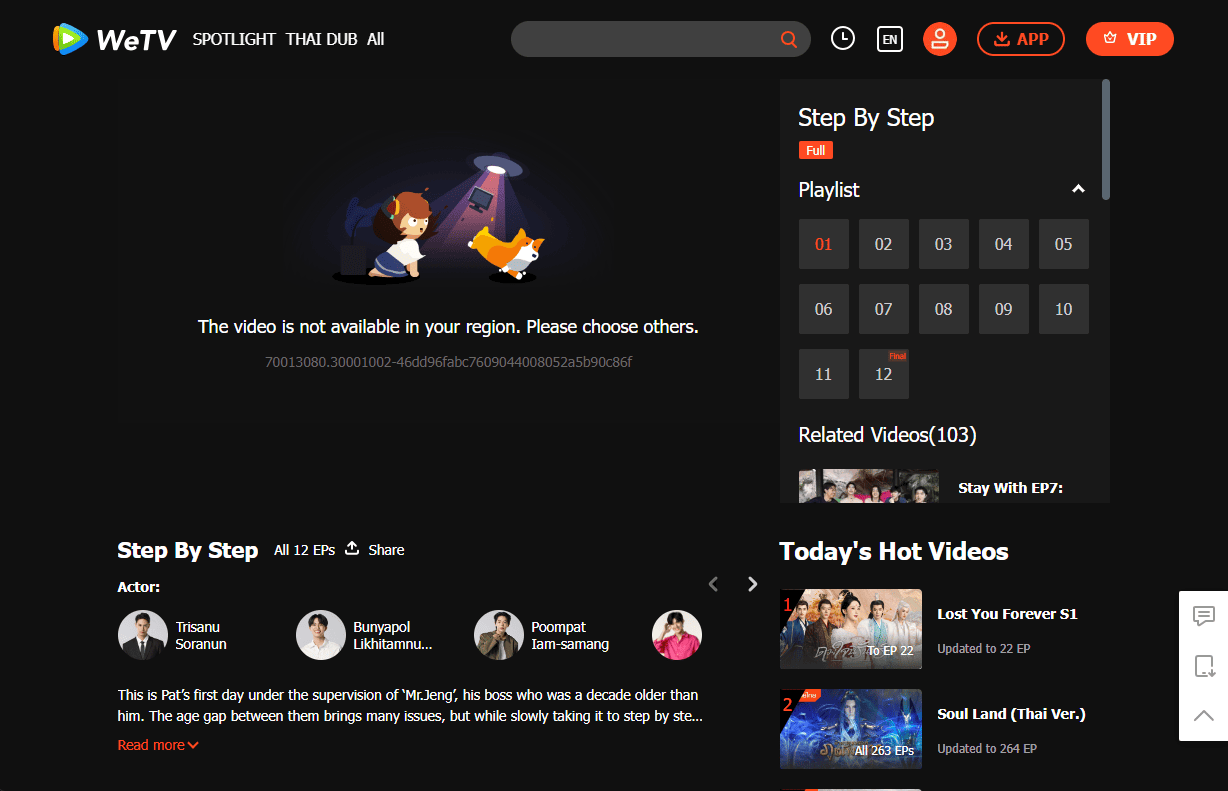
Task: Click the sidebar scrollbar
Action: click(1106, 140)
